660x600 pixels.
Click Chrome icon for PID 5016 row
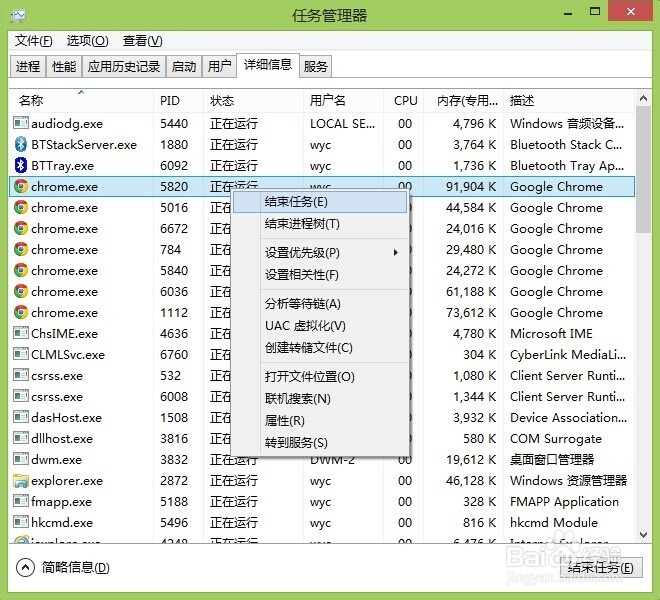coord(21,207)
